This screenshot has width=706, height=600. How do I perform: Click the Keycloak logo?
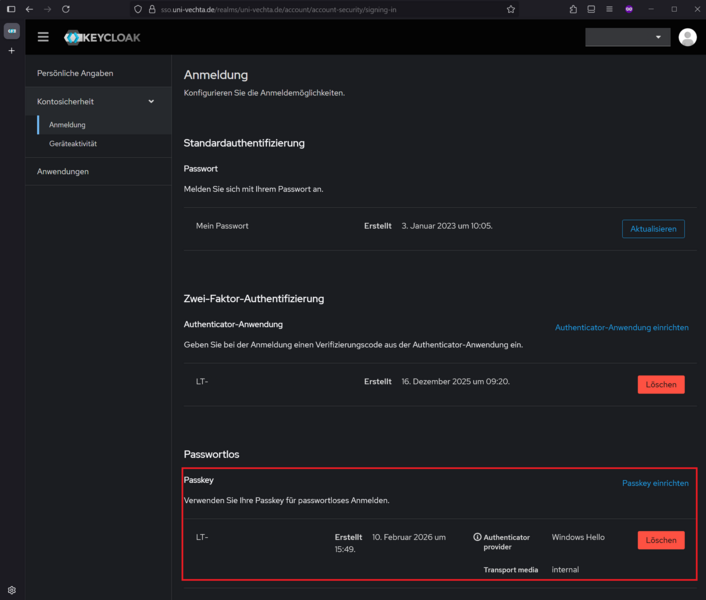tap(105, 38)
